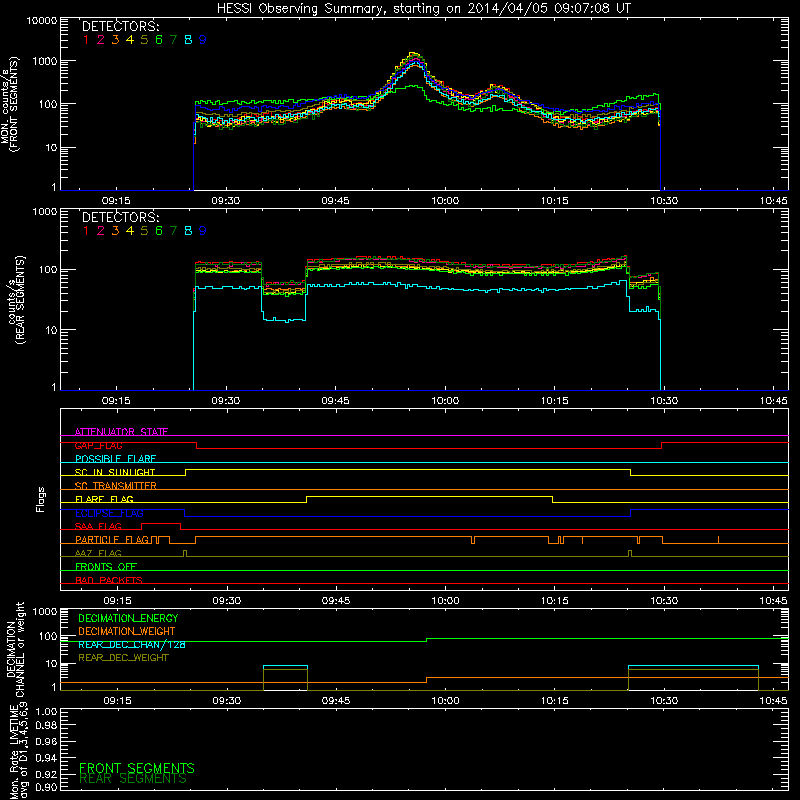Image resolution: width=800 pixels, height=800 pixels.
Task: Select cyan detector 8 in rear segments legend
Action: tap(188, 231)
